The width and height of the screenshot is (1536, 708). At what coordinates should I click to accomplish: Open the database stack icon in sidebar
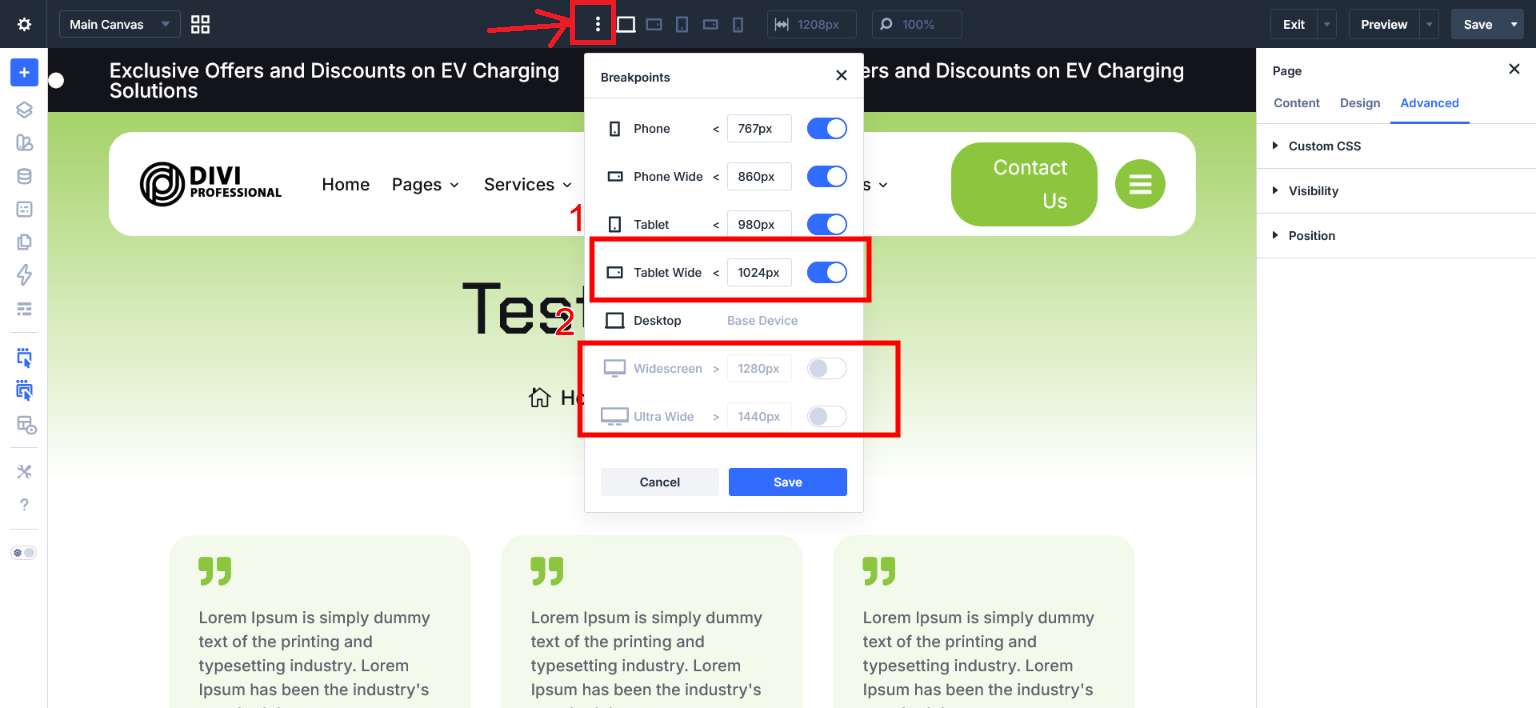pos(24,176)
